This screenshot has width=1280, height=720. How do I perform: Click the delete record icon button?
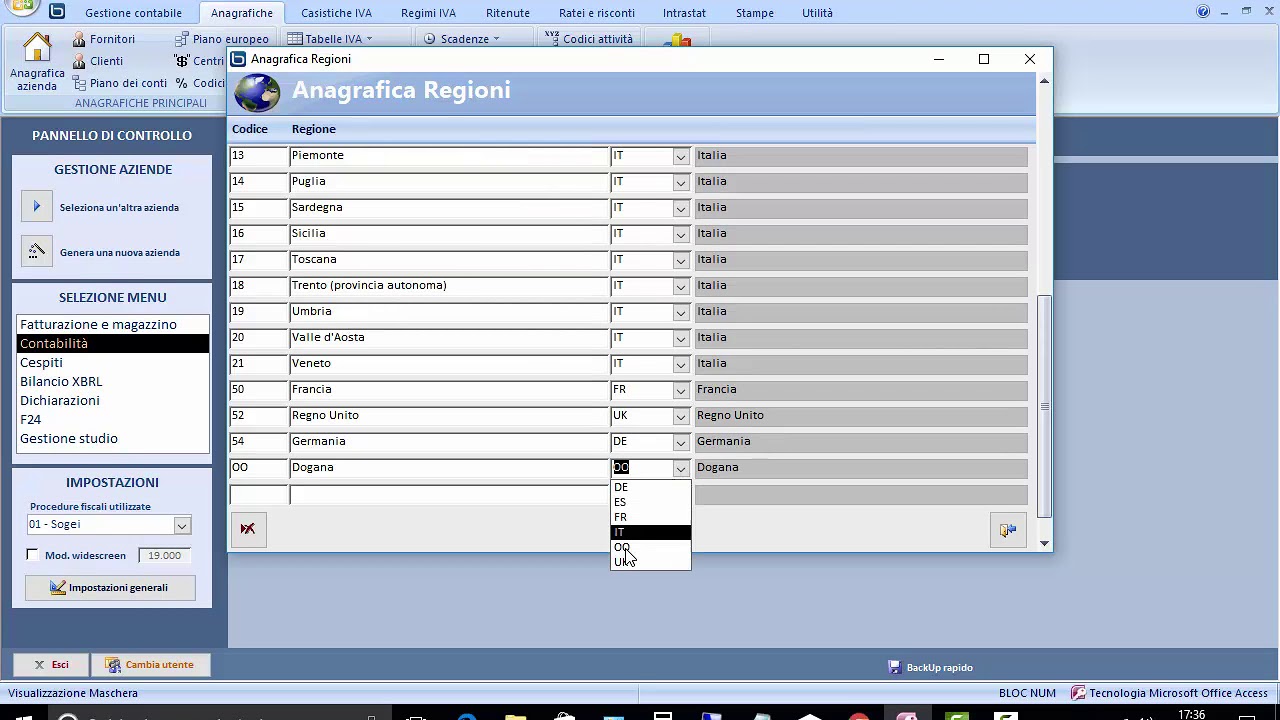pos(248,529)
